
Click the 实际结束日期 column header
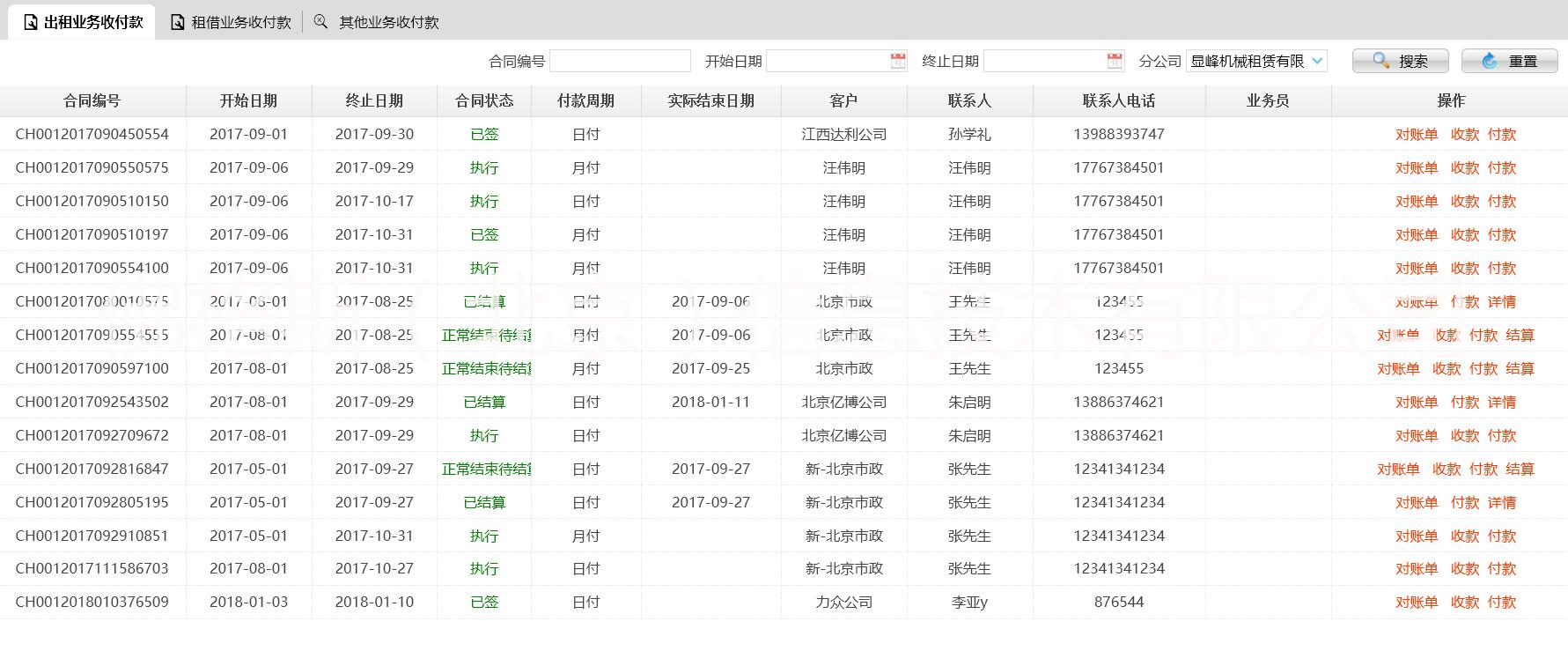(711, 100)
